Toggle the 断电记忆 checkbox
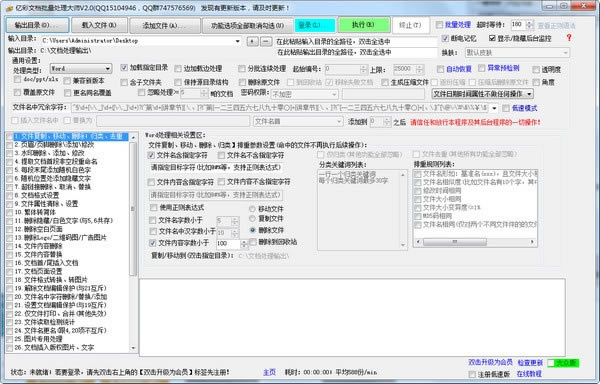 coord(445,38)
